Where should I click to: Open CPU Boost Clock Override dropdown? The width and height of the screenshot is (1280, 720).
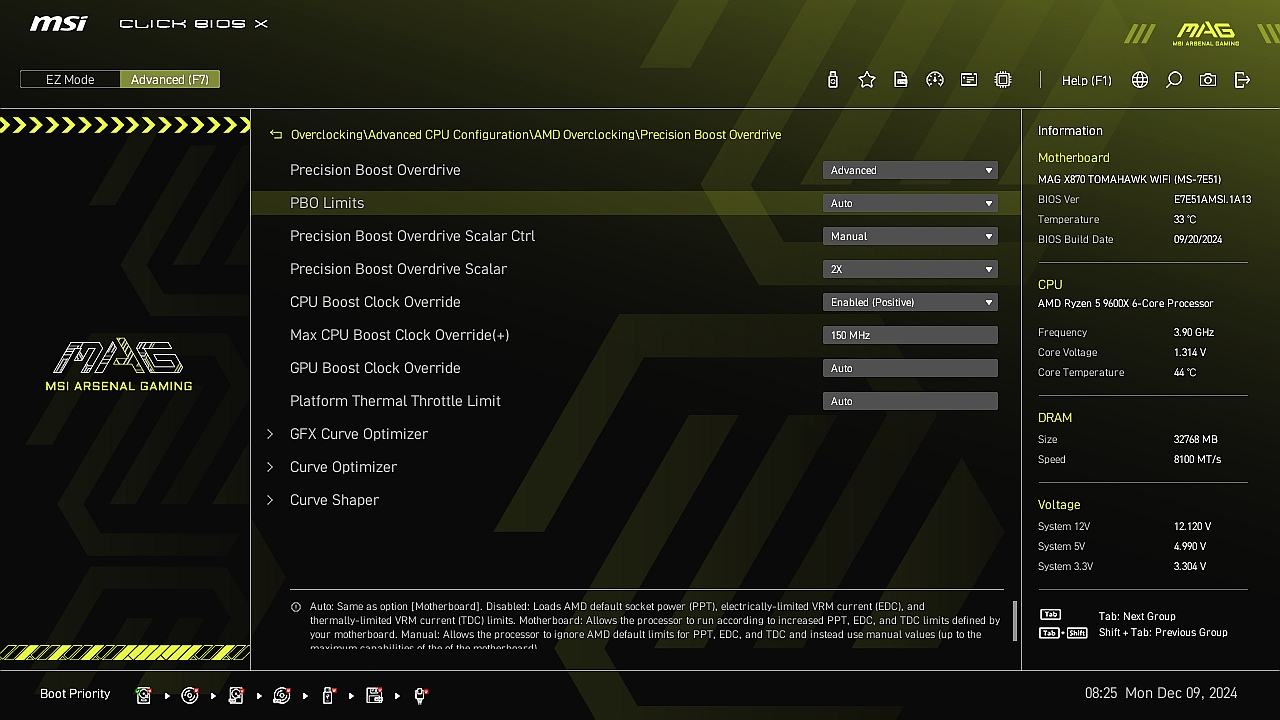pyautogui.click(x=910, y=302)
